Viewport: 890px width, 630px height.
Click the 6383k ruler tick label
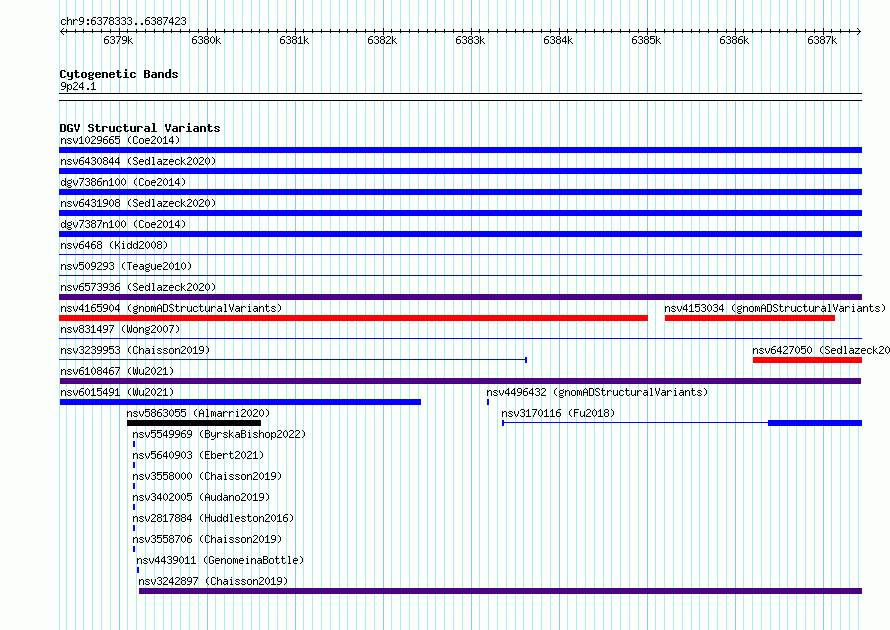(470, 40)
